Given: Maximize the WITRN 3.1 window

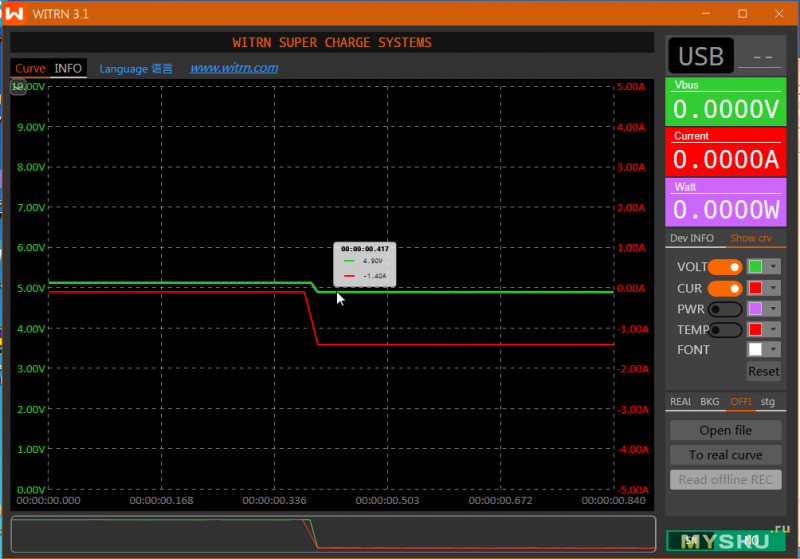Looking at the screenshot, I should (743, 13).
